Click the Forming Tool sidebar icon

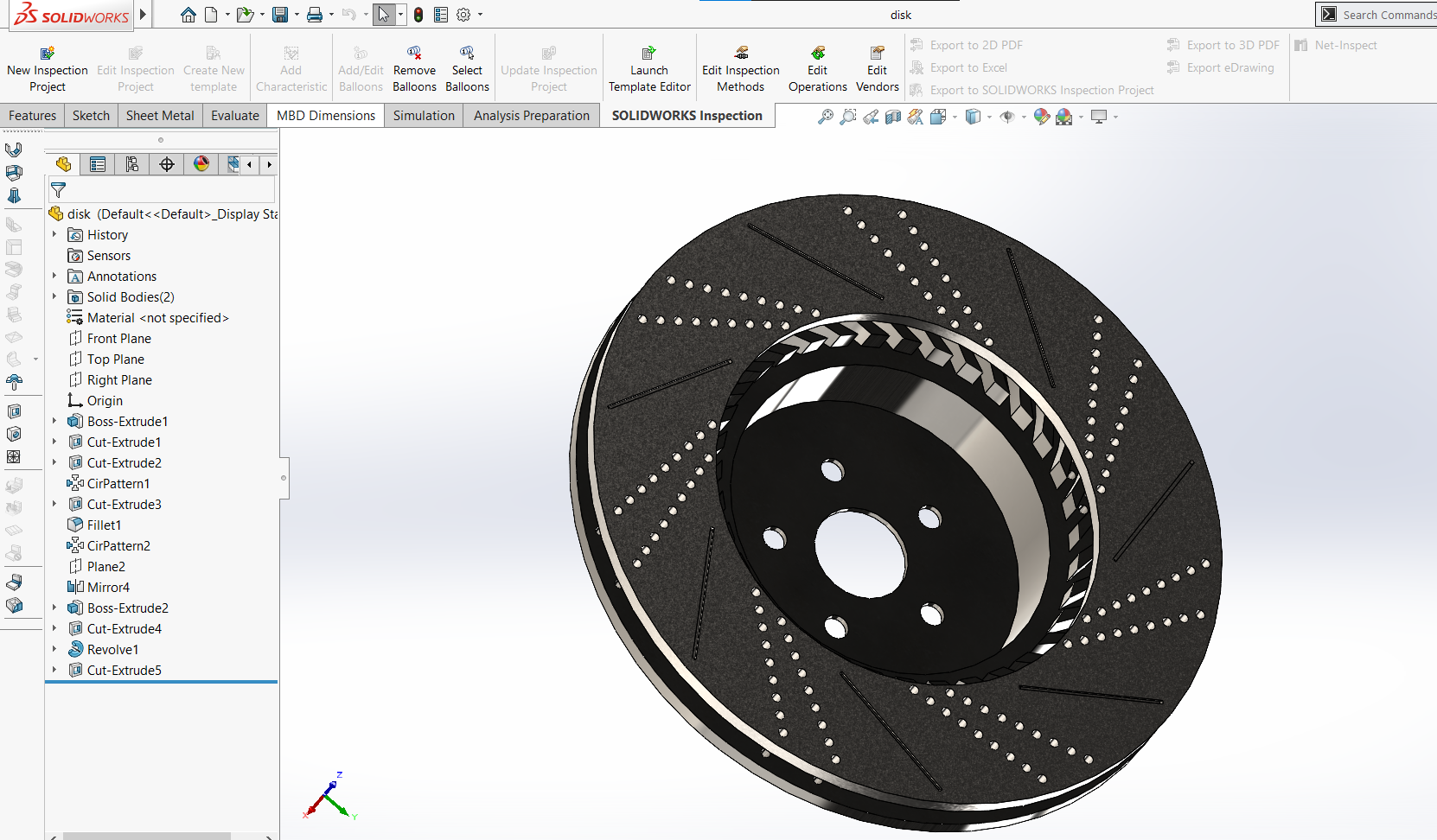point(14,382)
